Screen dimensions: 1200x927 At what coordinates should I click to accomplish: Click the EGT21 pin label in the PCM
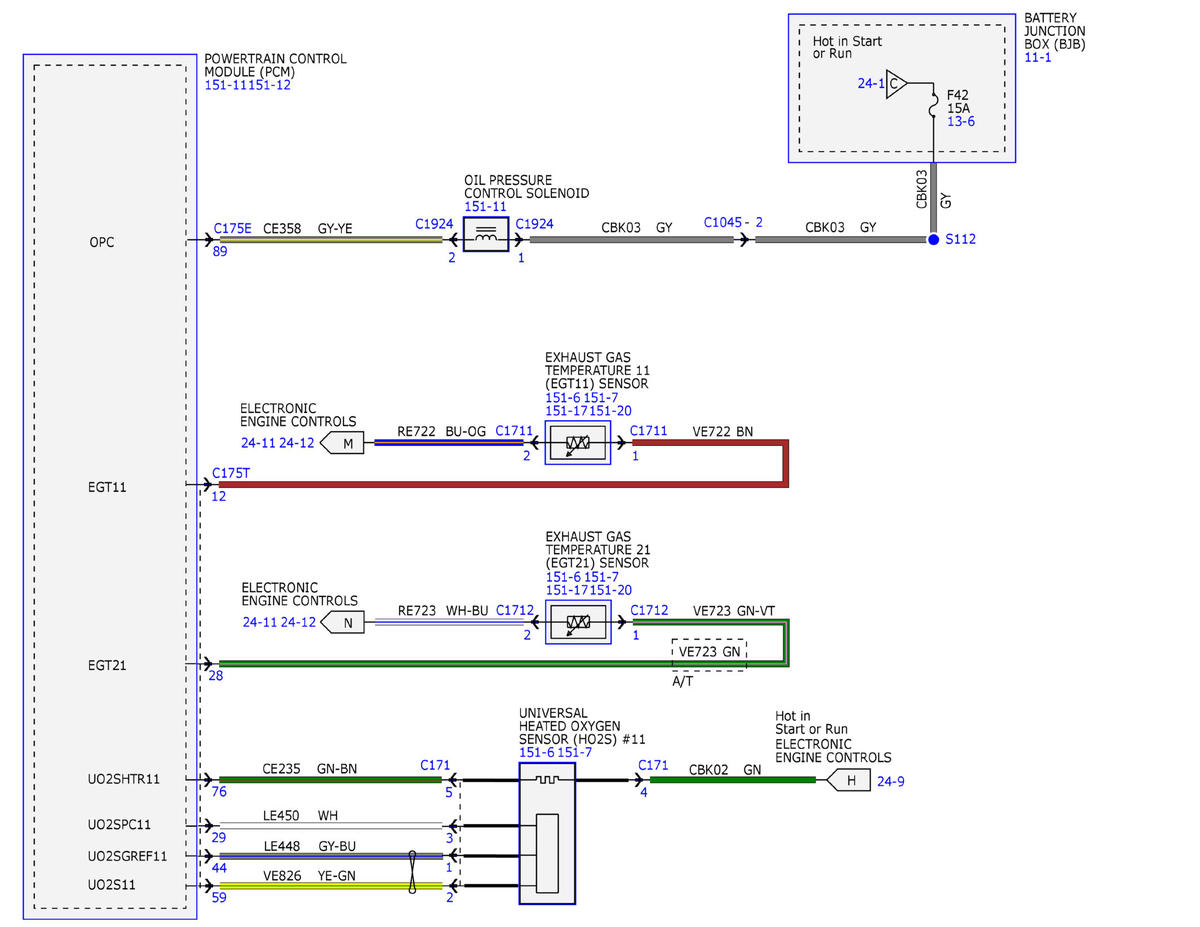click(107, 665)
